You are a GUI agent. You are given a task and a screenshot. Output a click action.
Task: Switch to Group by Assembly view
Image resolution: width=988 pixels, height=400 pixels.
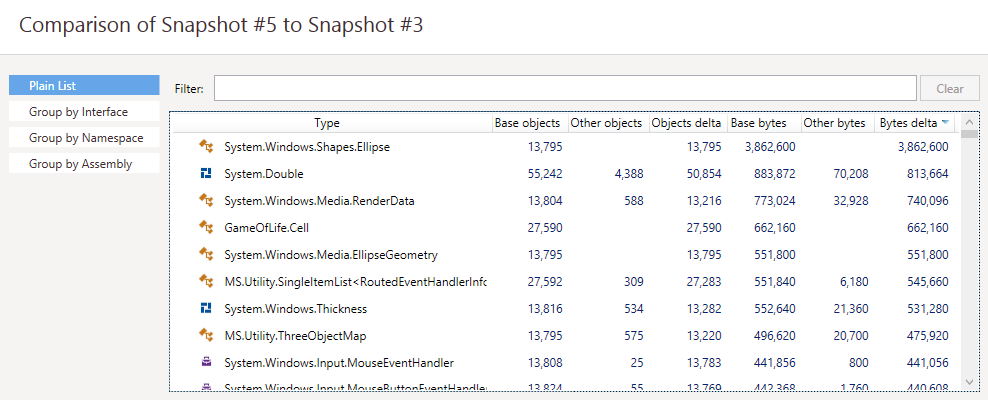coord(83,164)
